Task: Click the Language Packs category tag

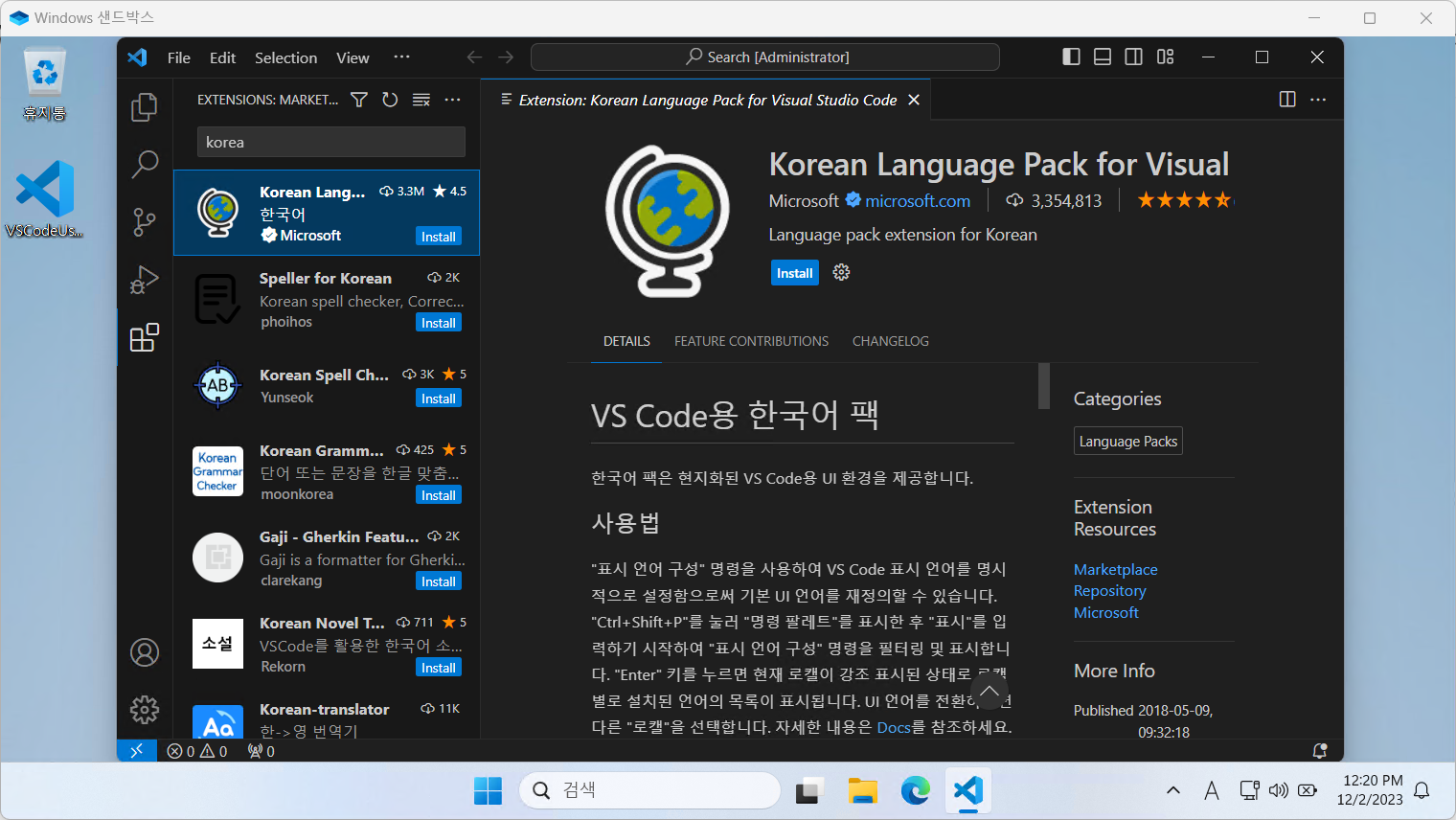Action: (x=1127, y=441)
